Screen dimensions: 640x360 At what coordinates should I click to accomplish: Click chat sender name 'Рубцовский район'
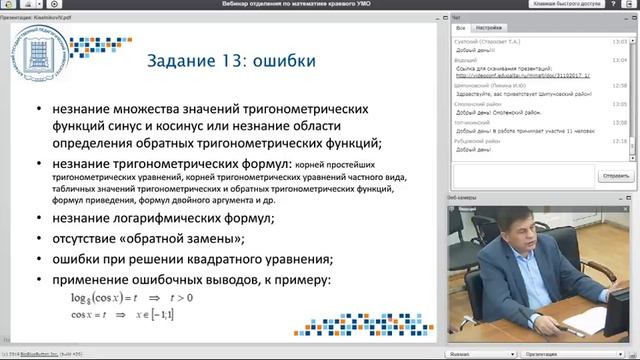point(477,141)
